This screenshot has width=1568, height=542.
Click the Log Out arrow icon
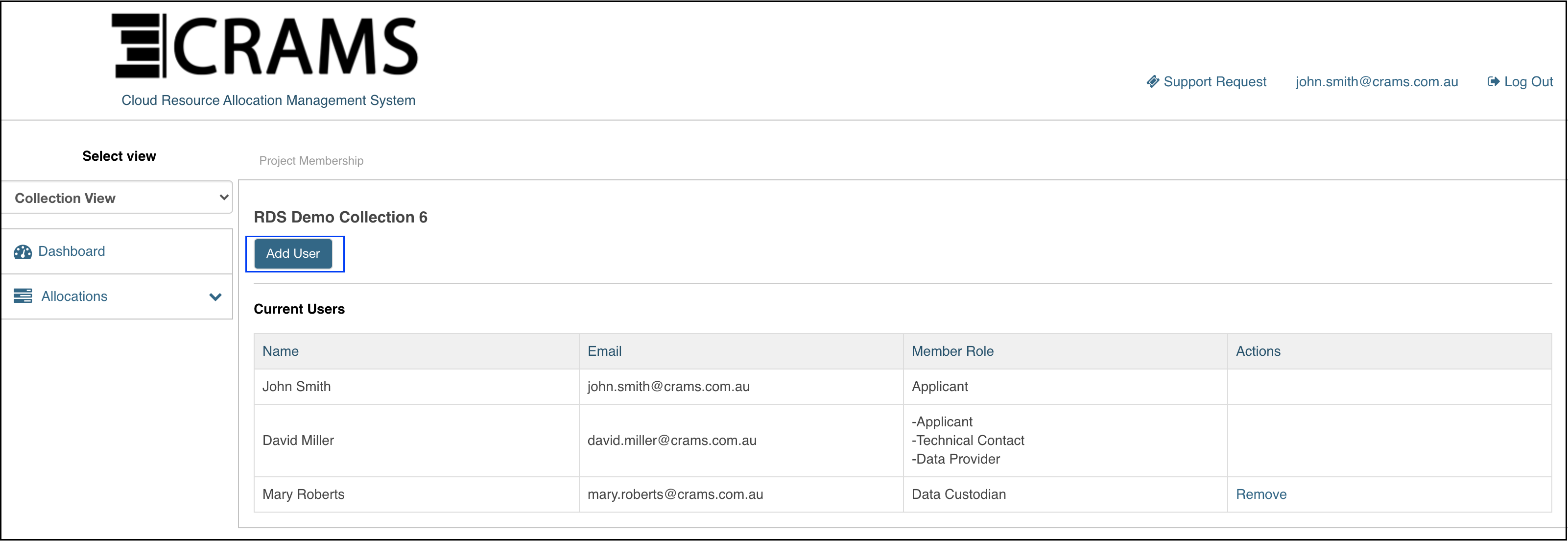coord(1493,82)
